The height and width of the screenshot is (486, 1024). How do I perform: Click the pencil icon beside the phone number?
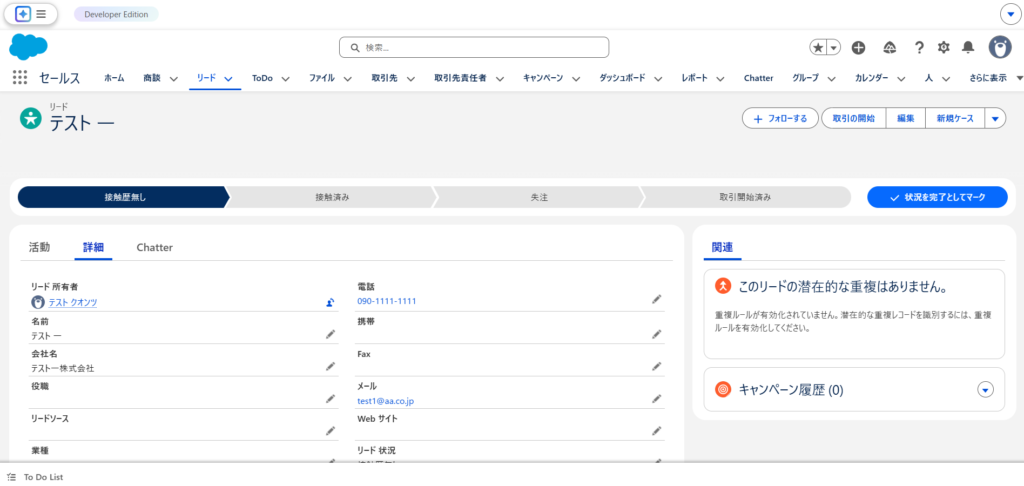pos(657,299)
